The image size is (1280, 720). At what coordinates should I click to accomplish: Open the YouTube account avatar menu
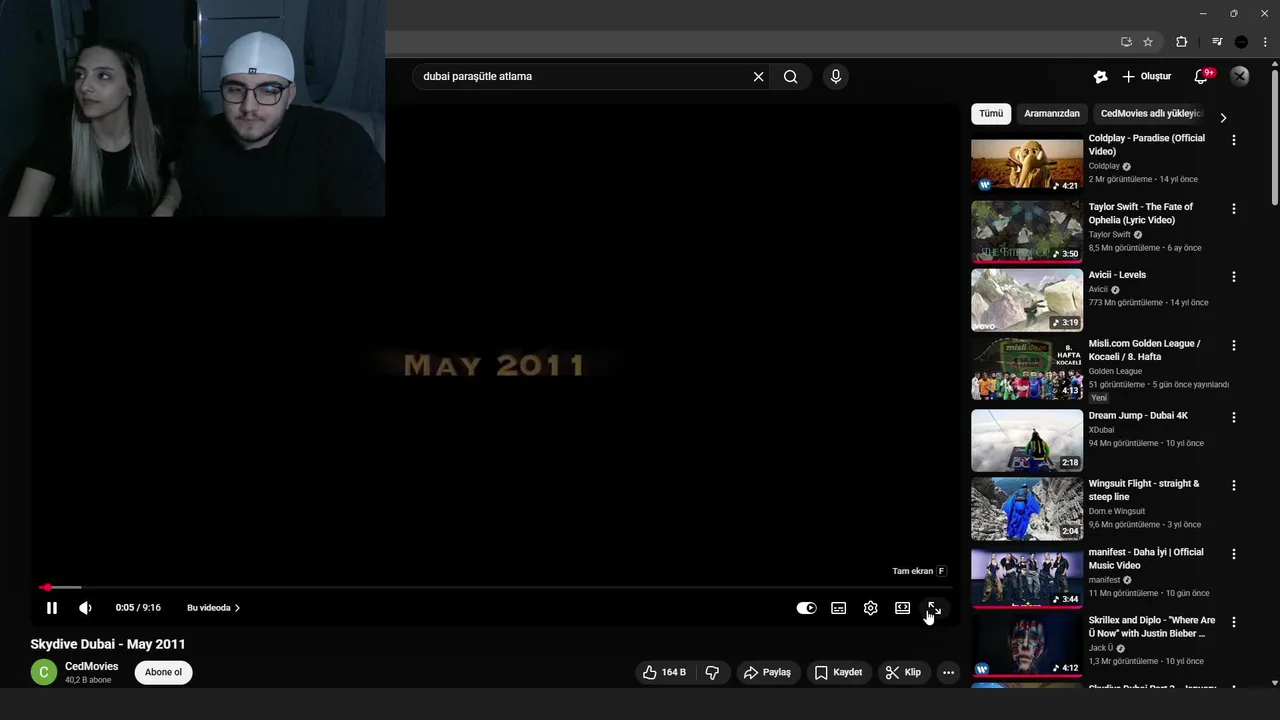pyautogui.click(x=1240, y=76)
